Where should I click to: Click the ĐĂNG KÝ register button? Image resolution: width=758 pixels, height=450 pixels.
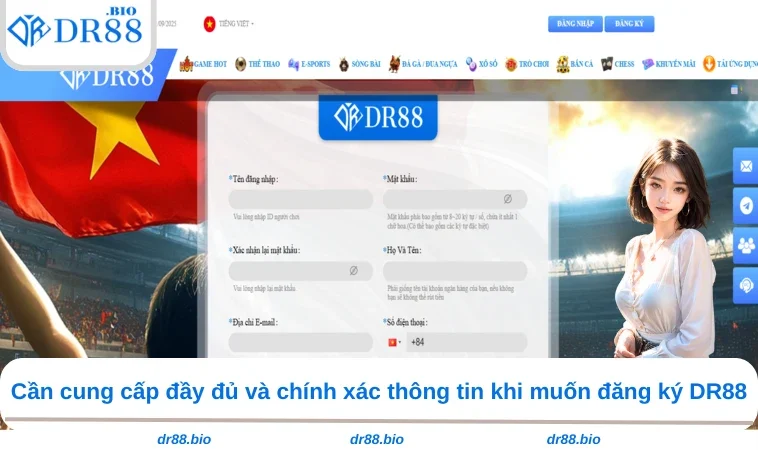pyautogui.click(x=629, y=24)
